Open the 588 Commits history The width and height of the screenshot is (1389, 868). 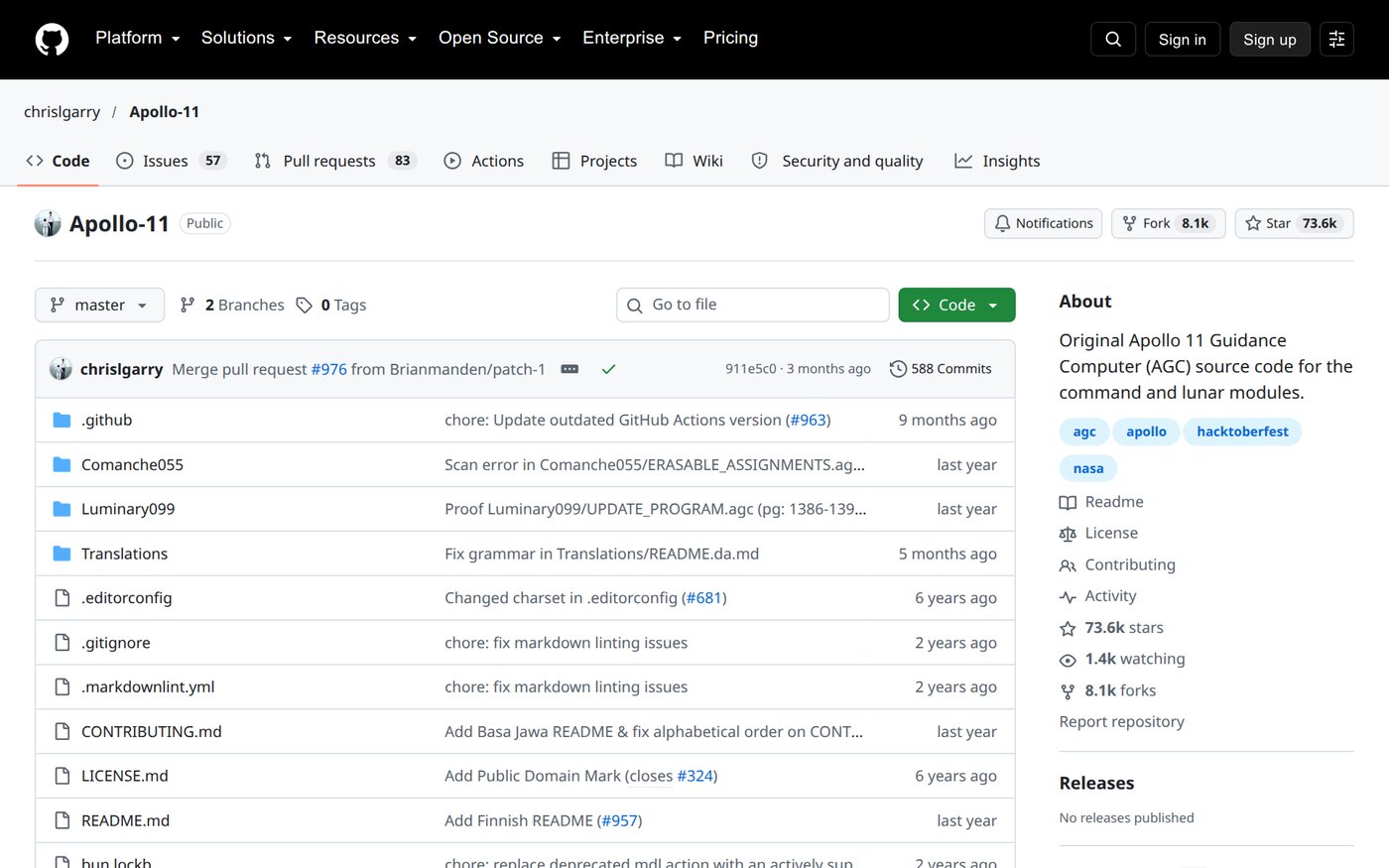(x=941, y=369)
